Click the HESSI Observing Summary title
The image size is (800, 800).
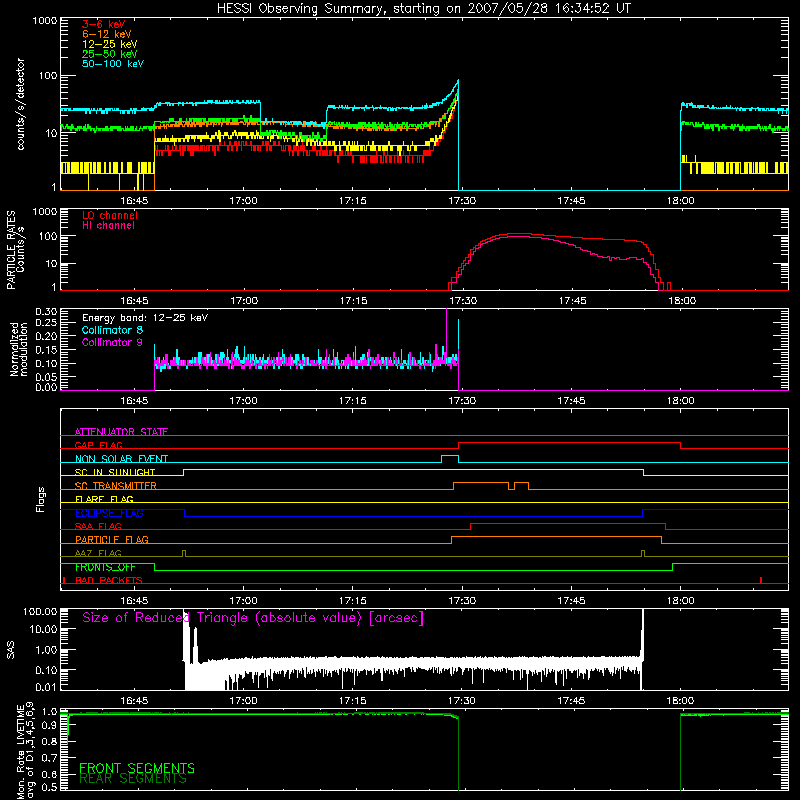click(x=424, y=8)
